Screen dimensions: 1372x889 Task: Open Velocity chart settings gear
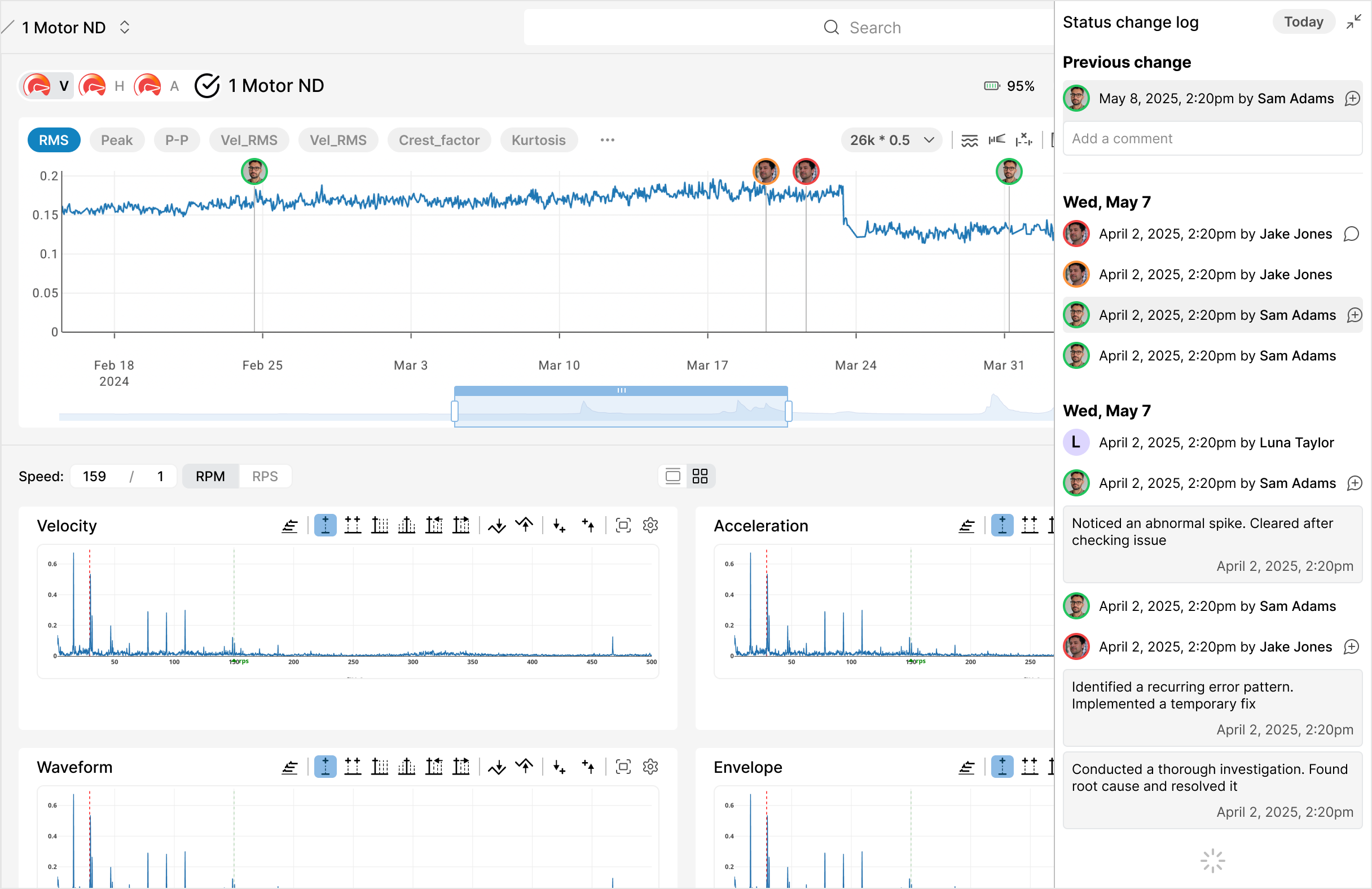pyautogui.click(x=650, y=525)
